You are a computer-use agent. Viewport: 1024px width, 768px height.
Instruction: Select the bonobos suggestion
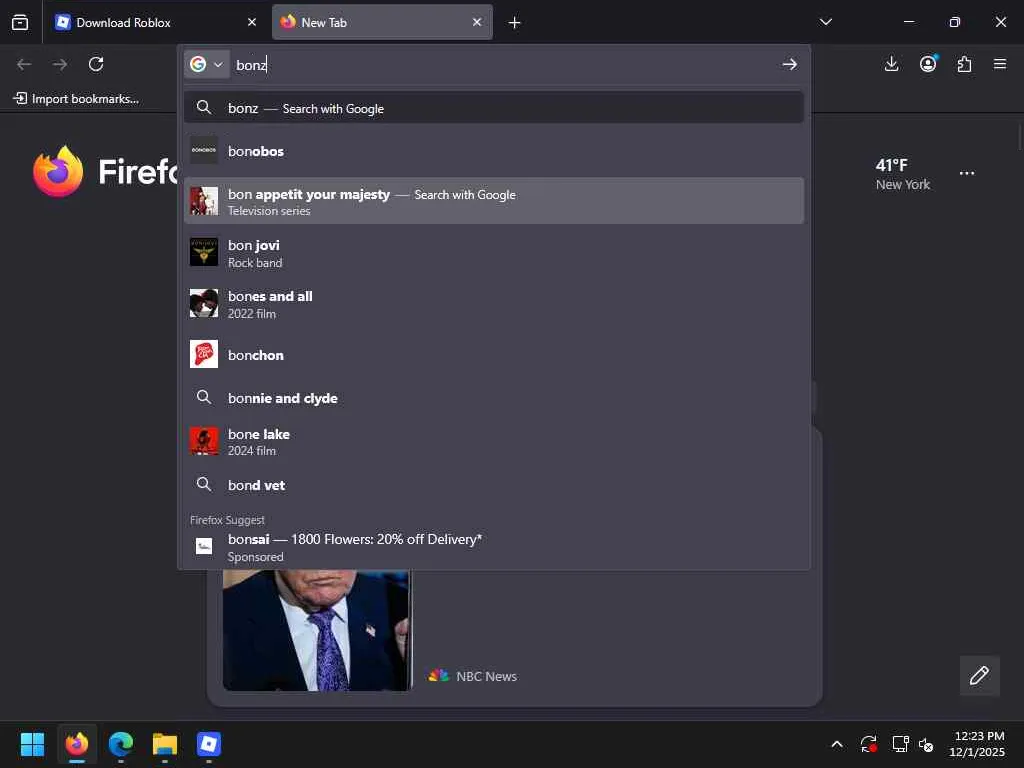(x=494, y=151)
